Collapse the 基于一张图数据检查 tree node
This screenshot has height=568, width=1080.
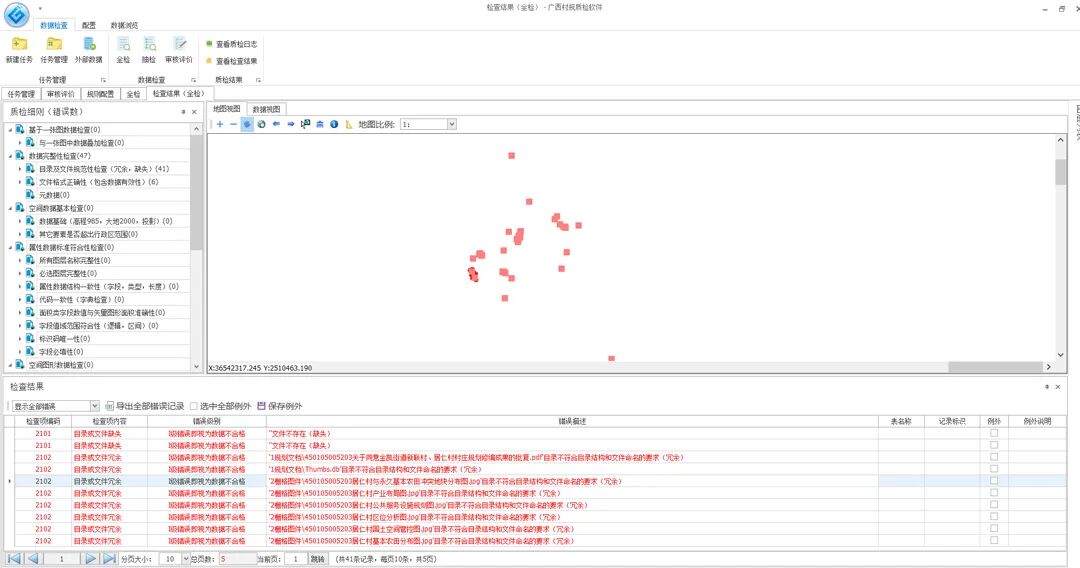(x=10, y=129)
